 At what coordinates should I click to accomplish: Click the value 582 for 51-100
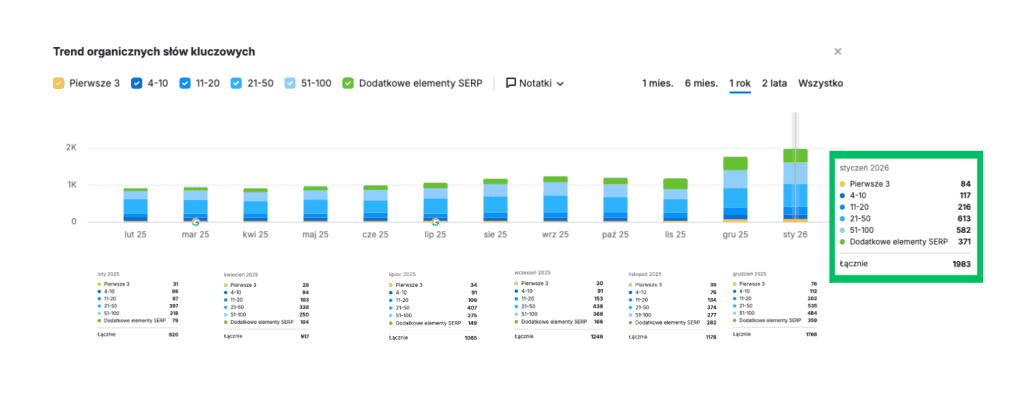tap(963, 230)
